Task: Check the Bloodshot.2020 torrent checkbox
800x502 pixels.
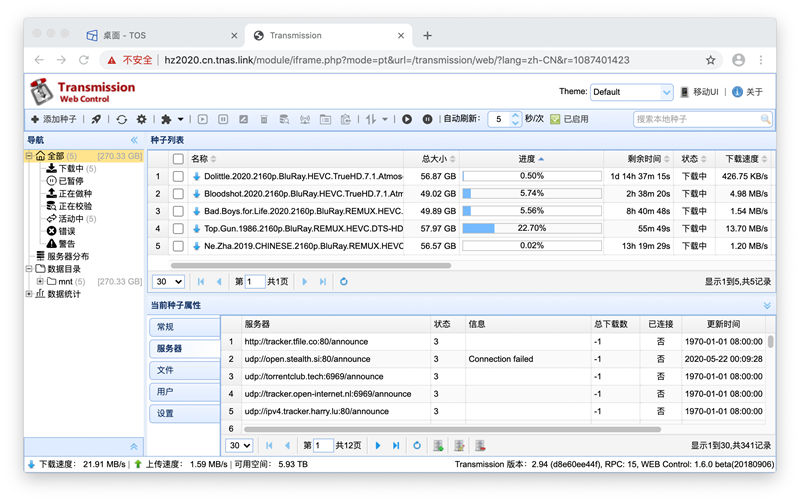Action: (178, 194)
